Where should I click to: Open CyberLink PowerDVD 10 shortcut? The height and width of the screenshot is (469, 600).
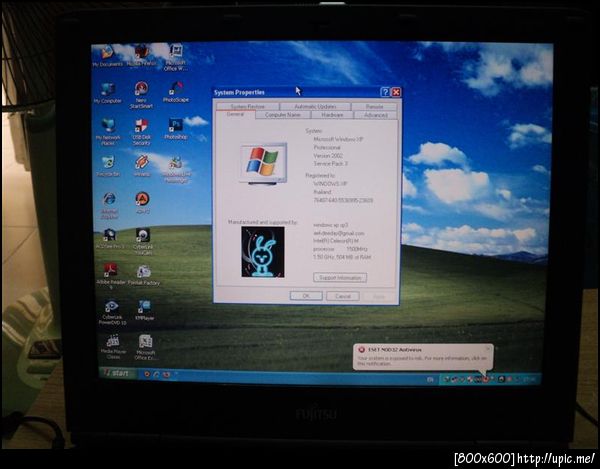point(112,313)
